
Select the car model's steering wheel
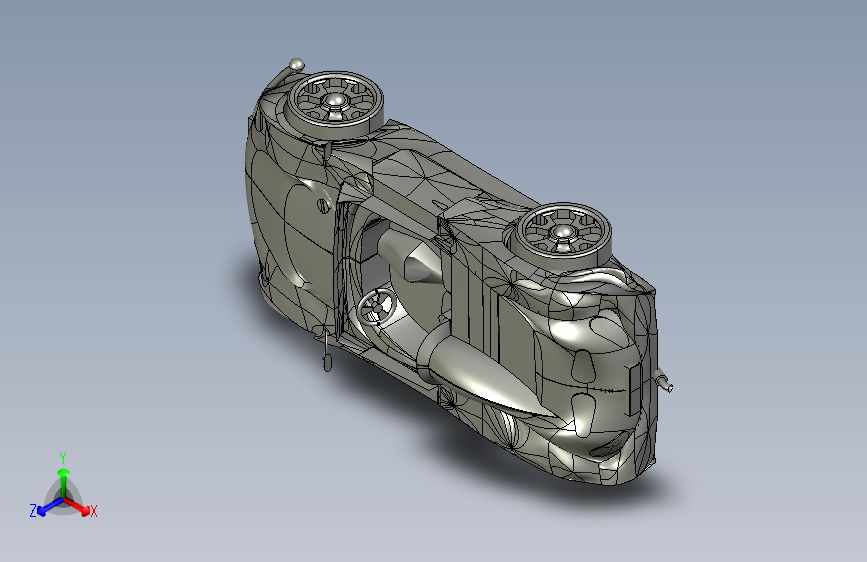point(376,308)
